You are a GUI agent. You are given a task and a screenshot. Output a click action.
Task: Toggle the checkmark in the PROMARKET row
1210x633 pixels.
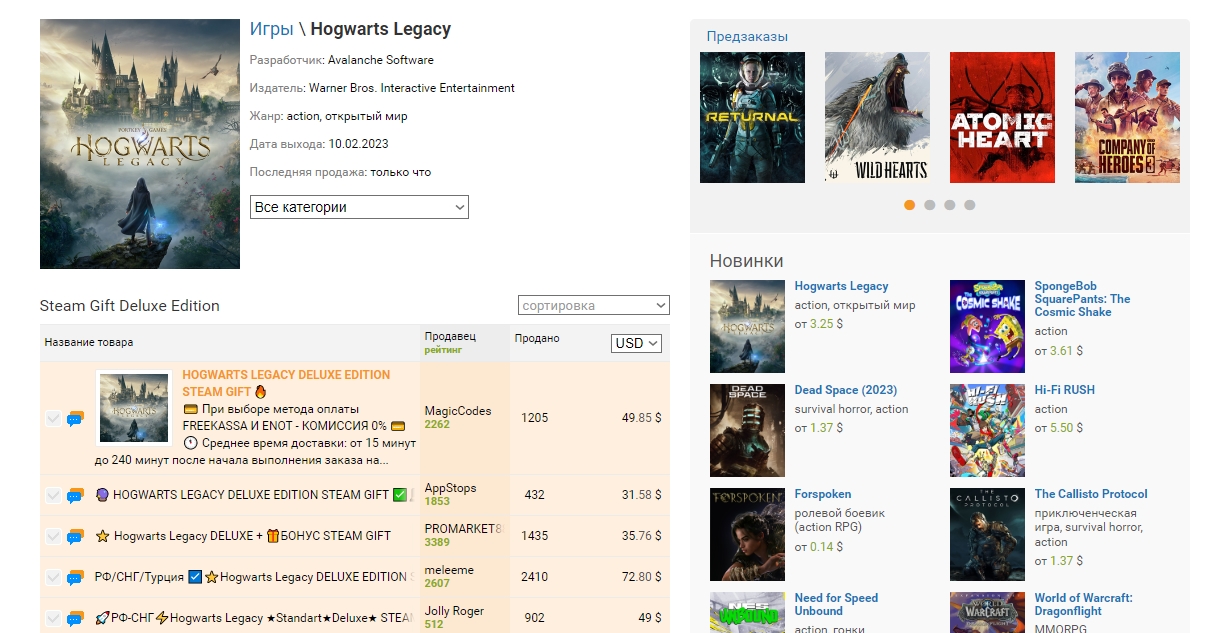click(53, 536)
